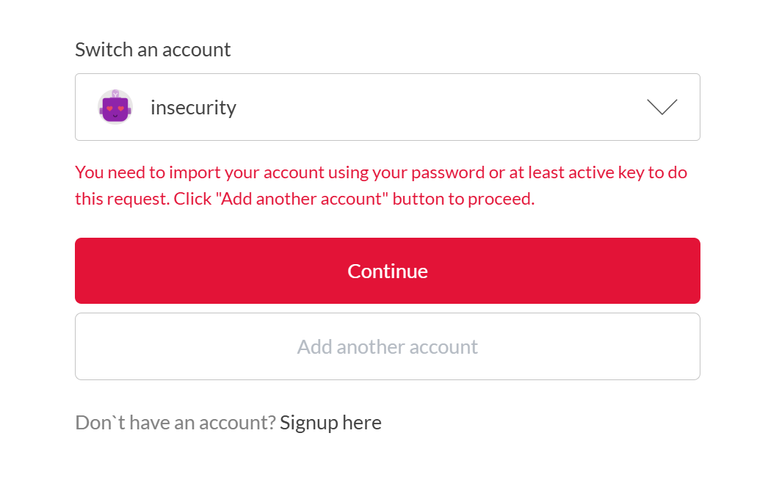Click the Add another account button

pos(387,346)
